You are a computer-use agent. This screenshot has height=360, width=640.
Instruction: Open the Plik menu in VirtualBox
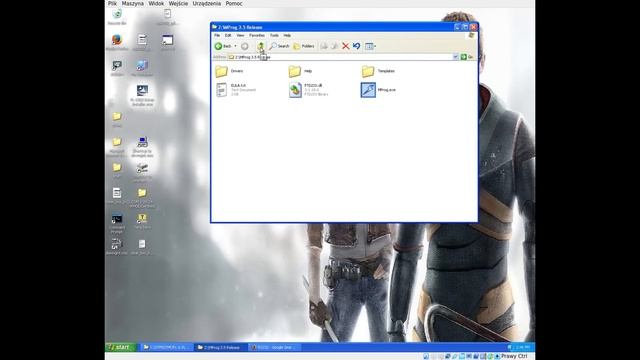coord(112,3)
